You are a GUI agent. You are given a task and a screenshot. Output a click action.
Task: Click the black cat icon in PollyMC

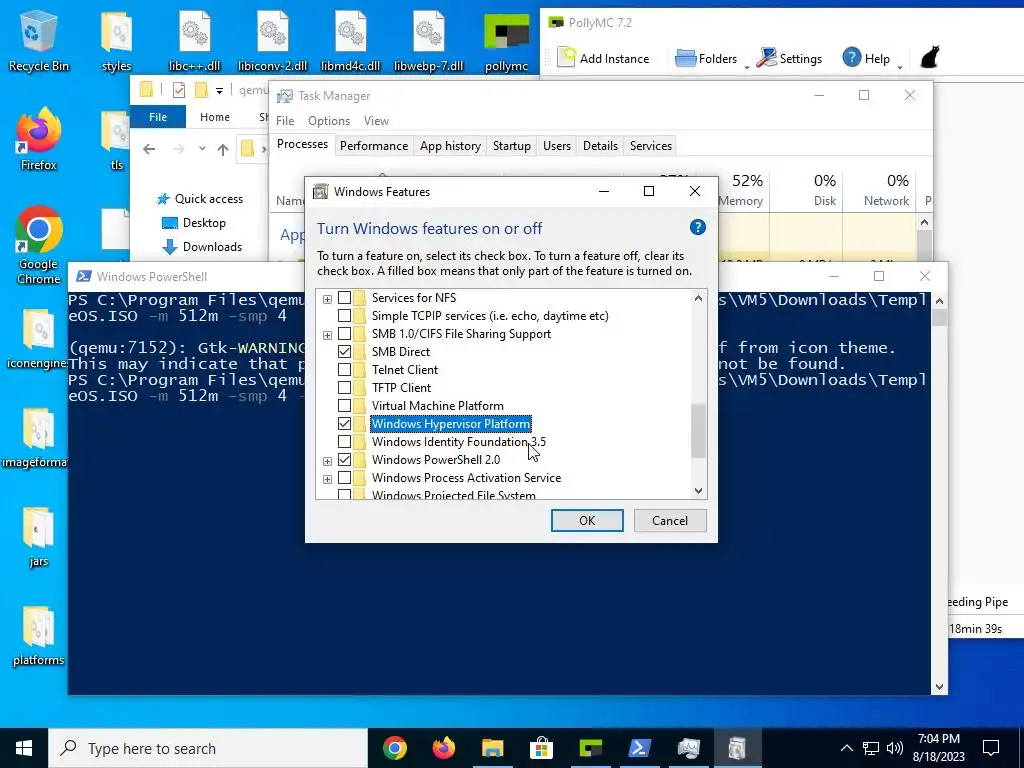click(929, 57)
